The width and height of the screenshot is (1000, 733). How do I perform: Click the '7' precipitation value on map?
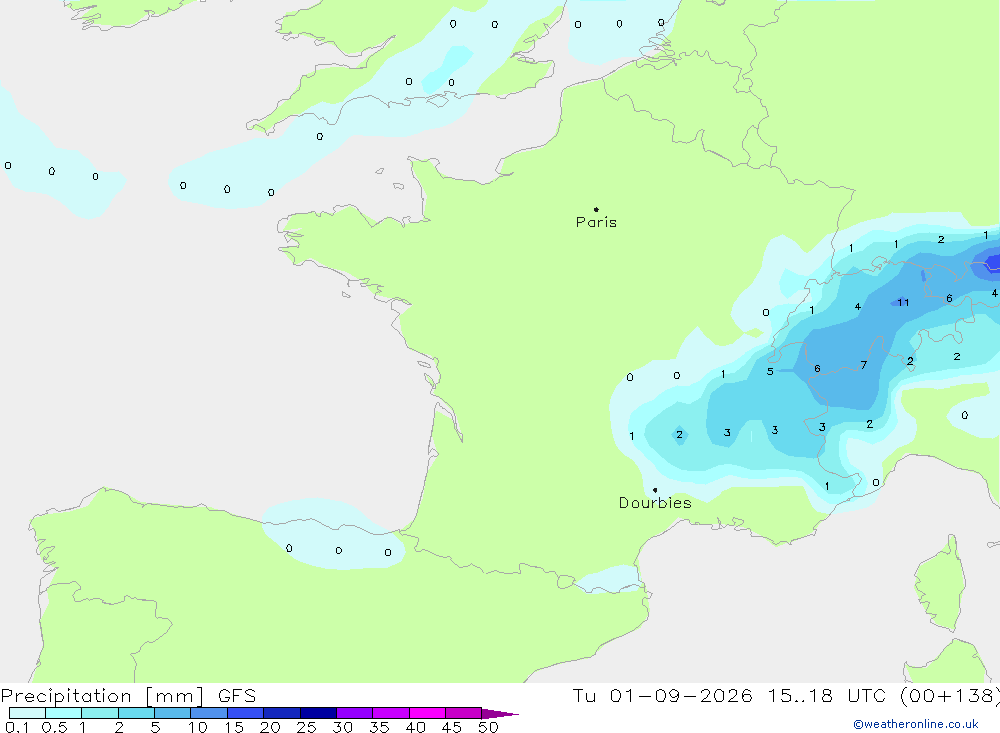tap(864, 365)
